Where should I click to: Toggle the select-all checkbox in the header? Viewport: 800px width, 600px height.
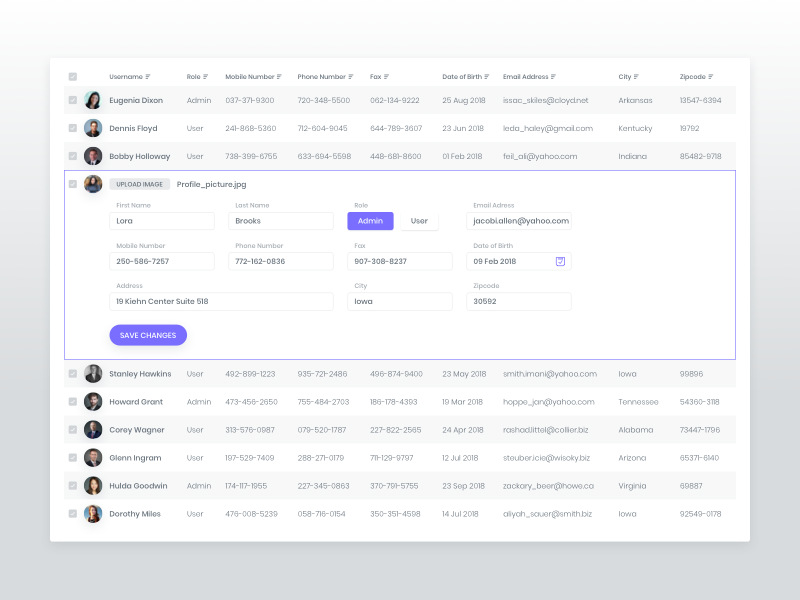72,76
